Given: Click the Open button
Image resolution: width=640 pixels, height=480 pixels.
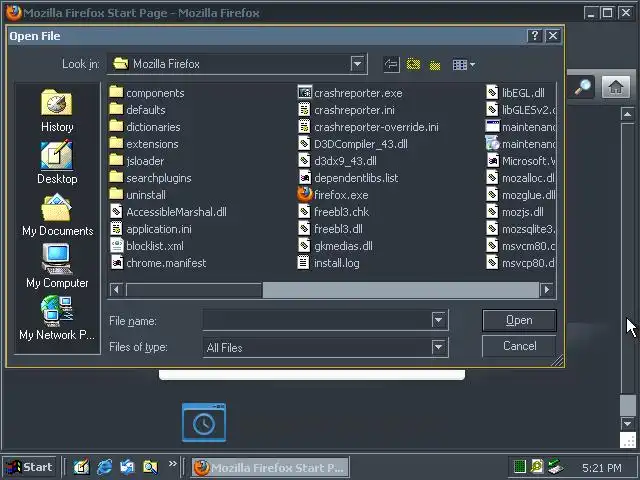Looking at the screenshot, I should tap(519, 320).
